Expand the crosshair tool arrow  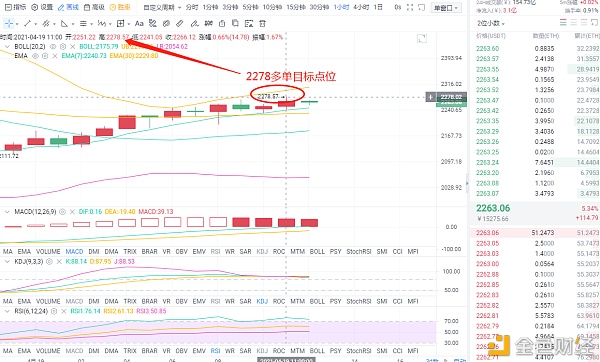[x=17, y=24]
